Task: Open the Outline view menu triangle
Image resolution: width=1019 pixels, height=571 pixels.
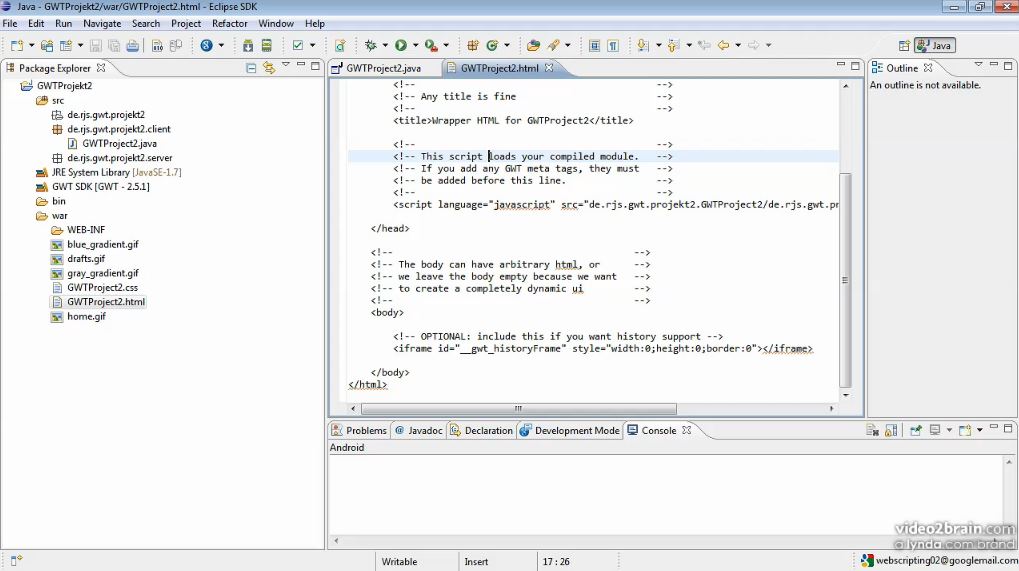Action: [x=978, y=64]
